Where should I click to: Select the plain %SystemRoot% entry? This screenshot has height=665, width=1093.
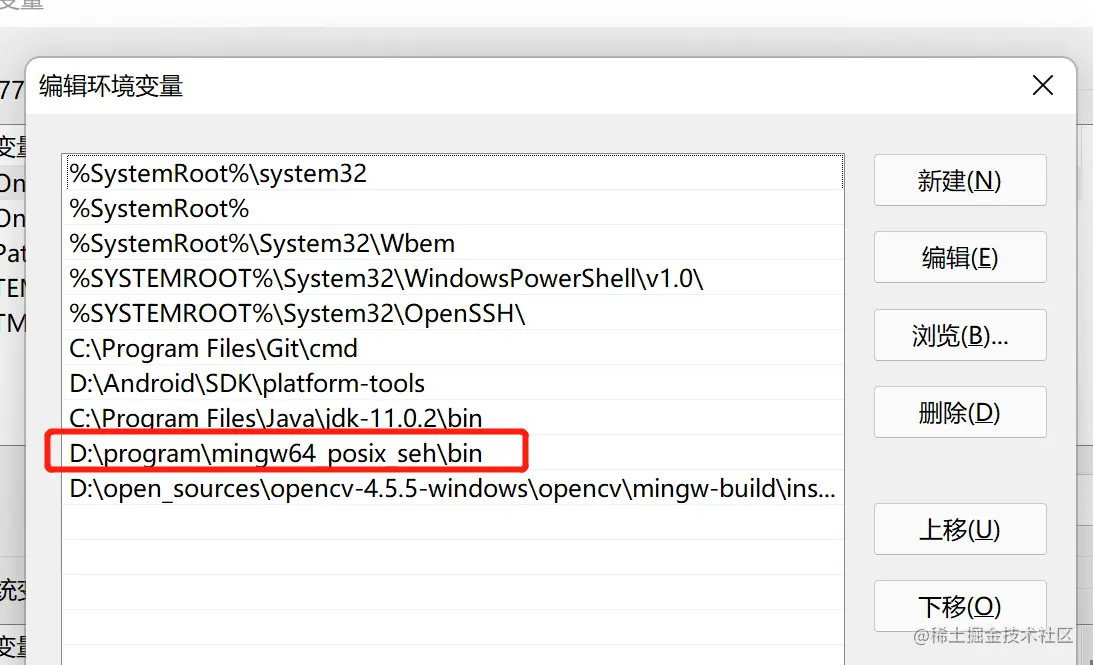[x=453, y=208]
